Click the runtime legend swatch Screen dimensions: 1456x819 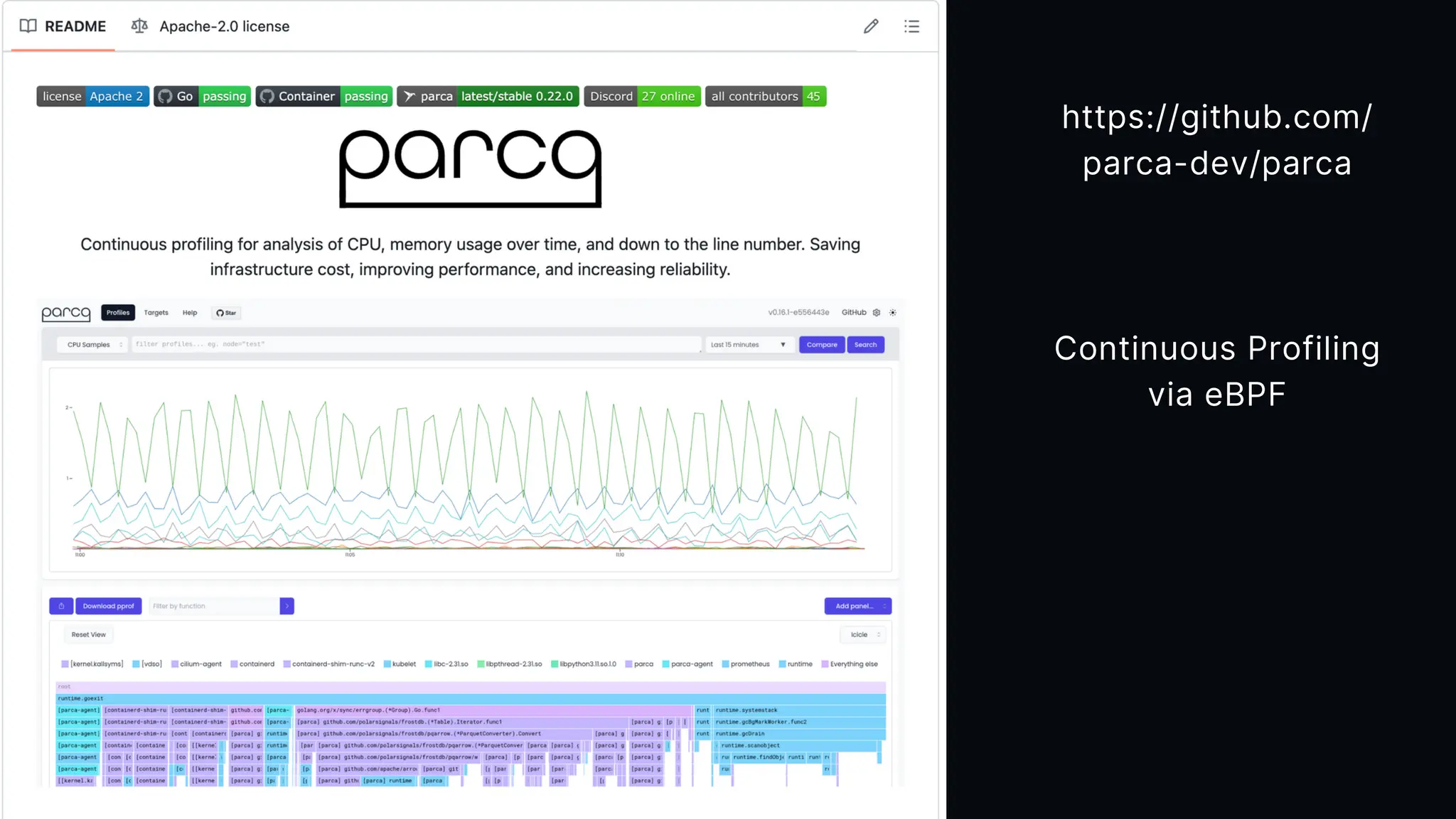point(782,664)
